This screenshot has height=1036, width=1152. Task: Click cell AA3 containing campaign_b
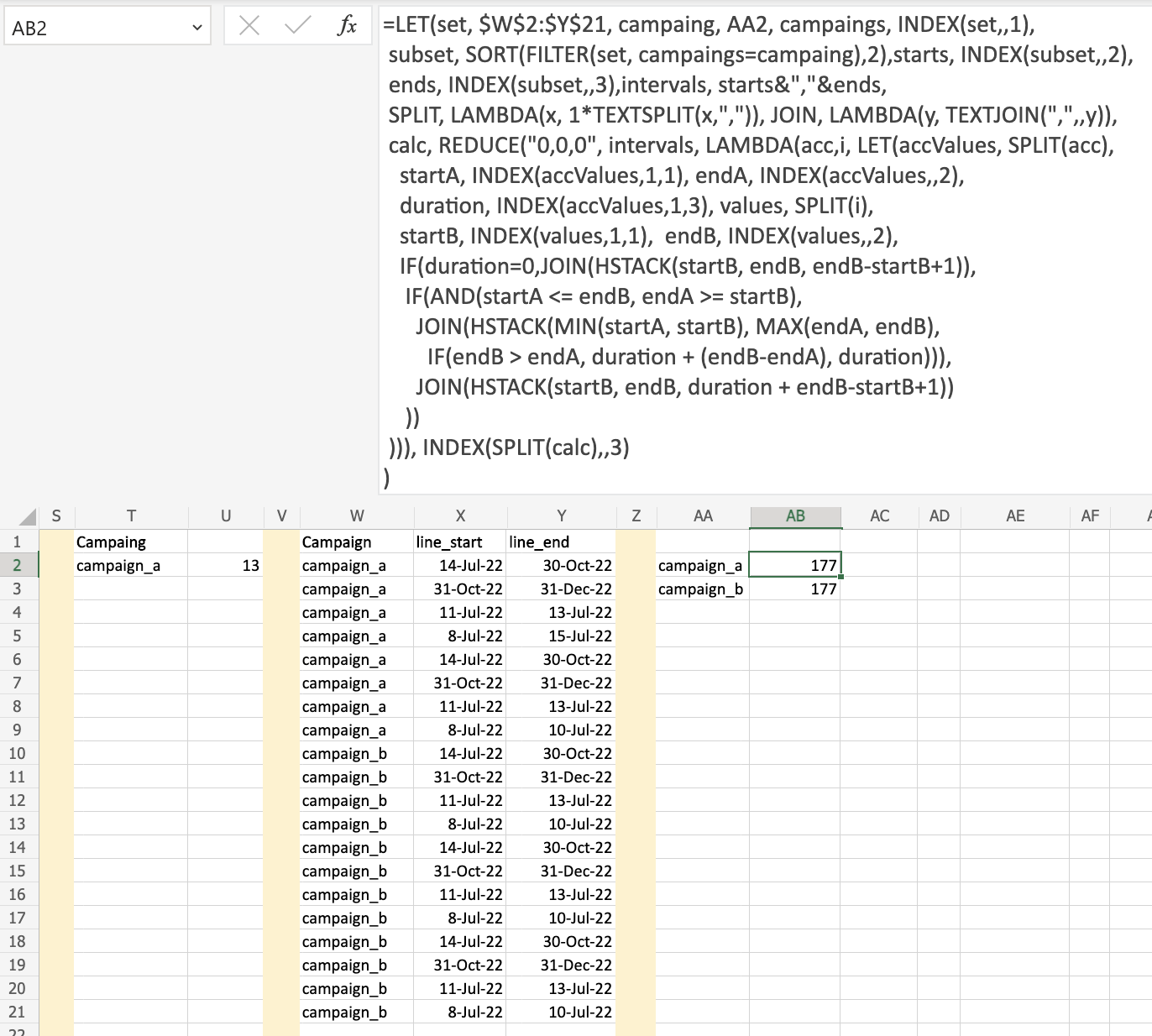point(703,589)
